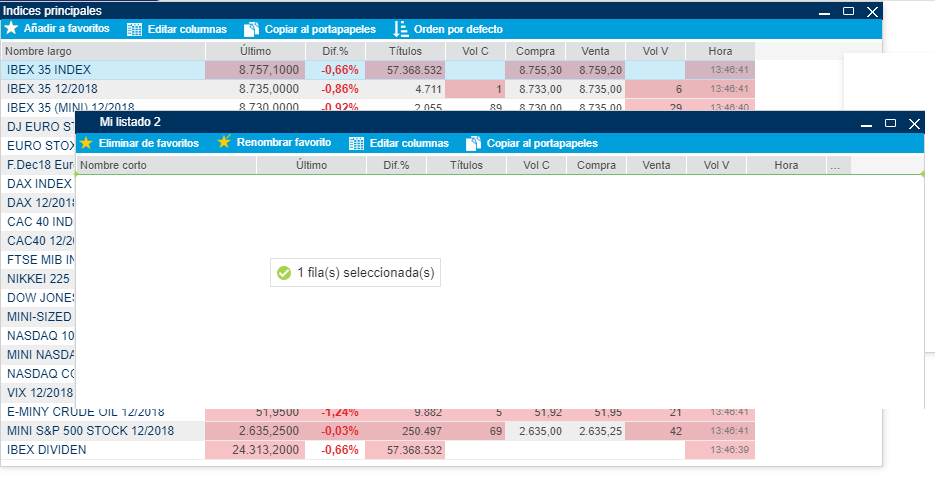Image resolution: width=935 pixels, height=481 pixels.
Task: Click Editar columnas text in Indices principales
Action: (x=187, y=29)
